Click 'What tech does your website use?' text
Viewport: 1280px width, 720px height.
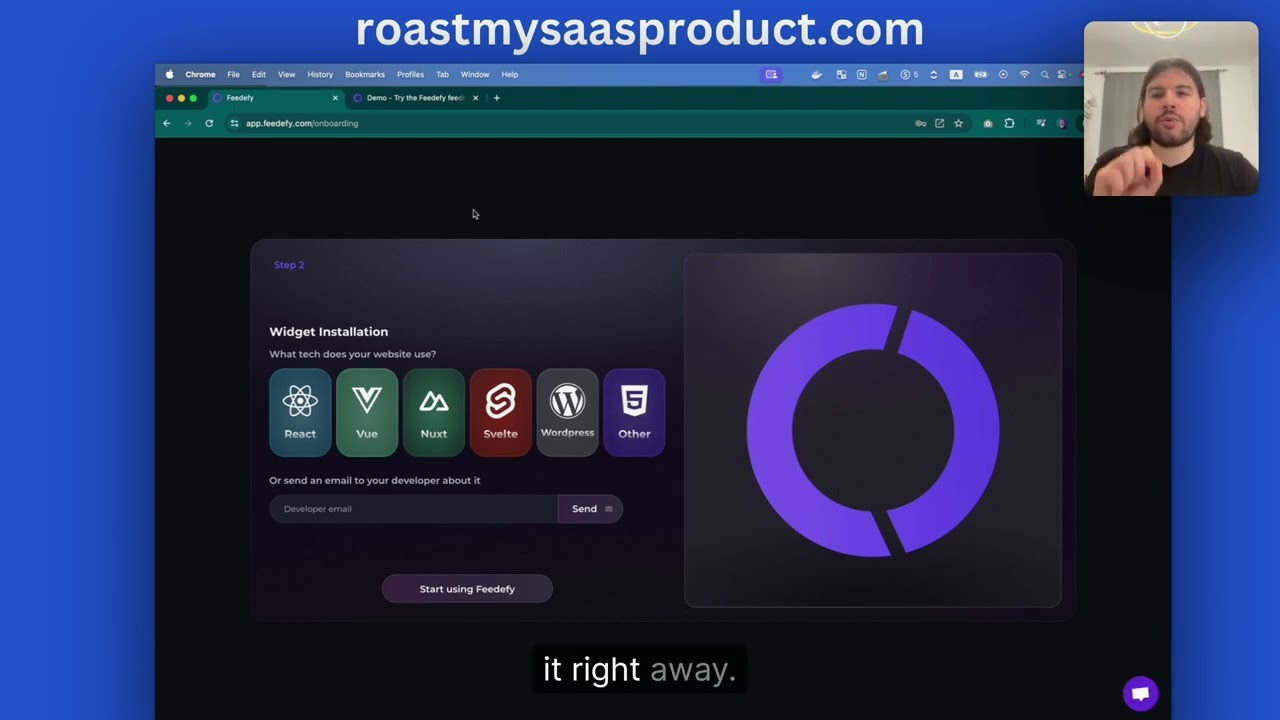click(352, 354)
